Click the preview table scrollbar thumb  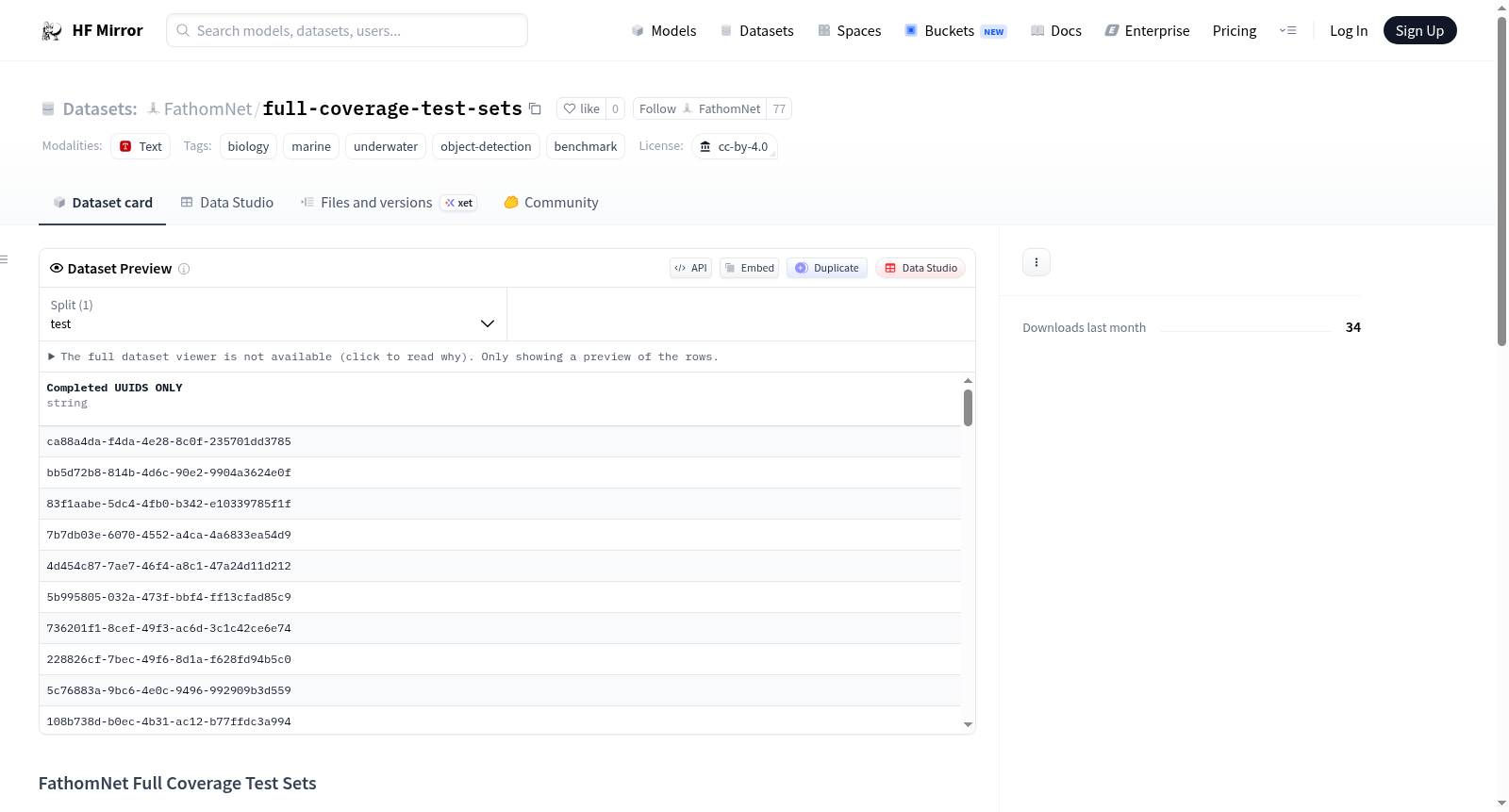[968, 407]
